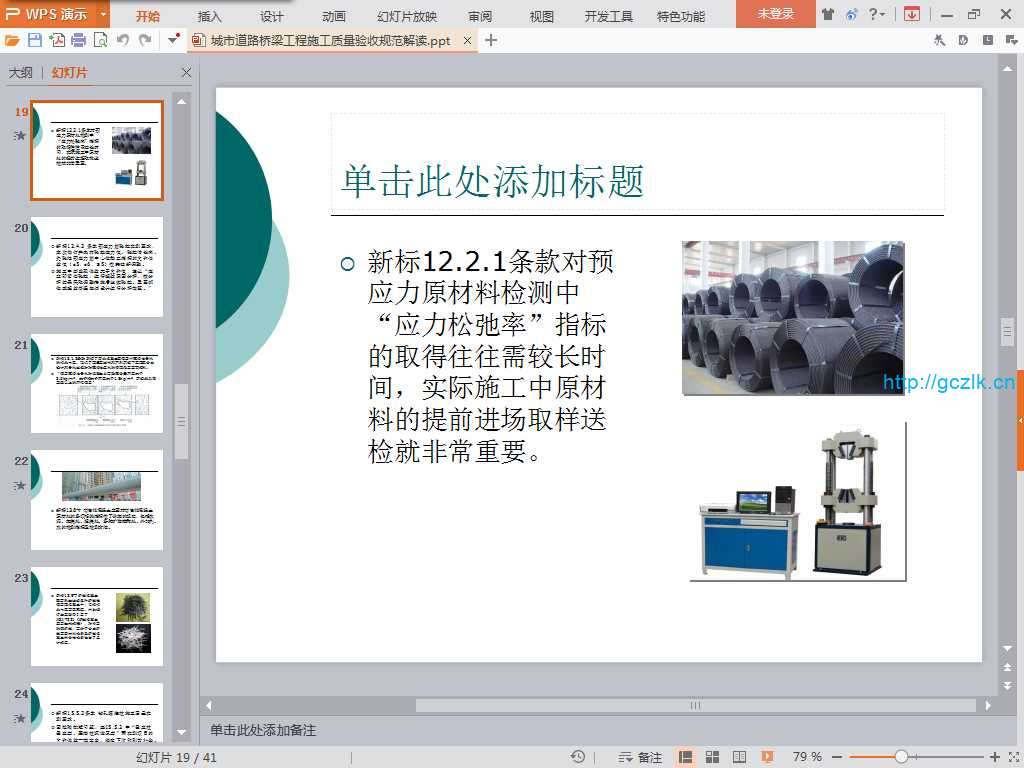Click the Export to PDF icon
The width and height of the screenshot is (1024, 768).
(x=57, y=40)
